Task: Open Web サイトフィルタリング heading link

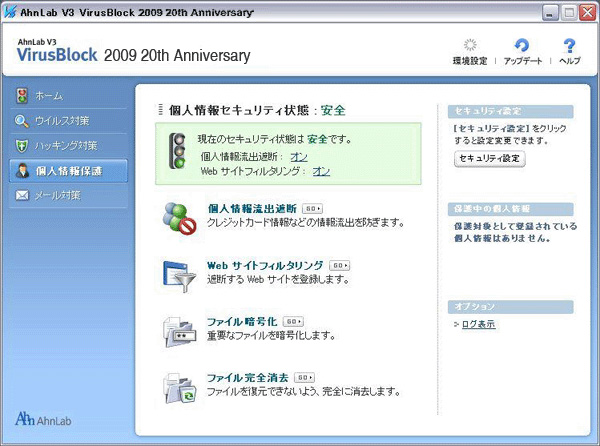Action: pos(265,265)
